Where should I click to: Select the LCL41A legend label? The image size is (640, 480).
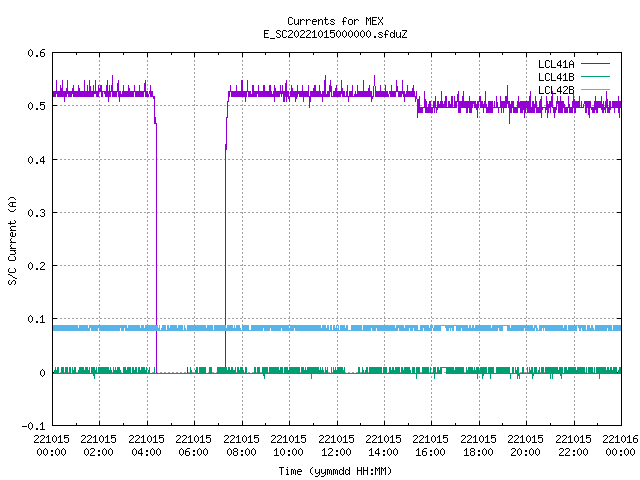point(556,64)
